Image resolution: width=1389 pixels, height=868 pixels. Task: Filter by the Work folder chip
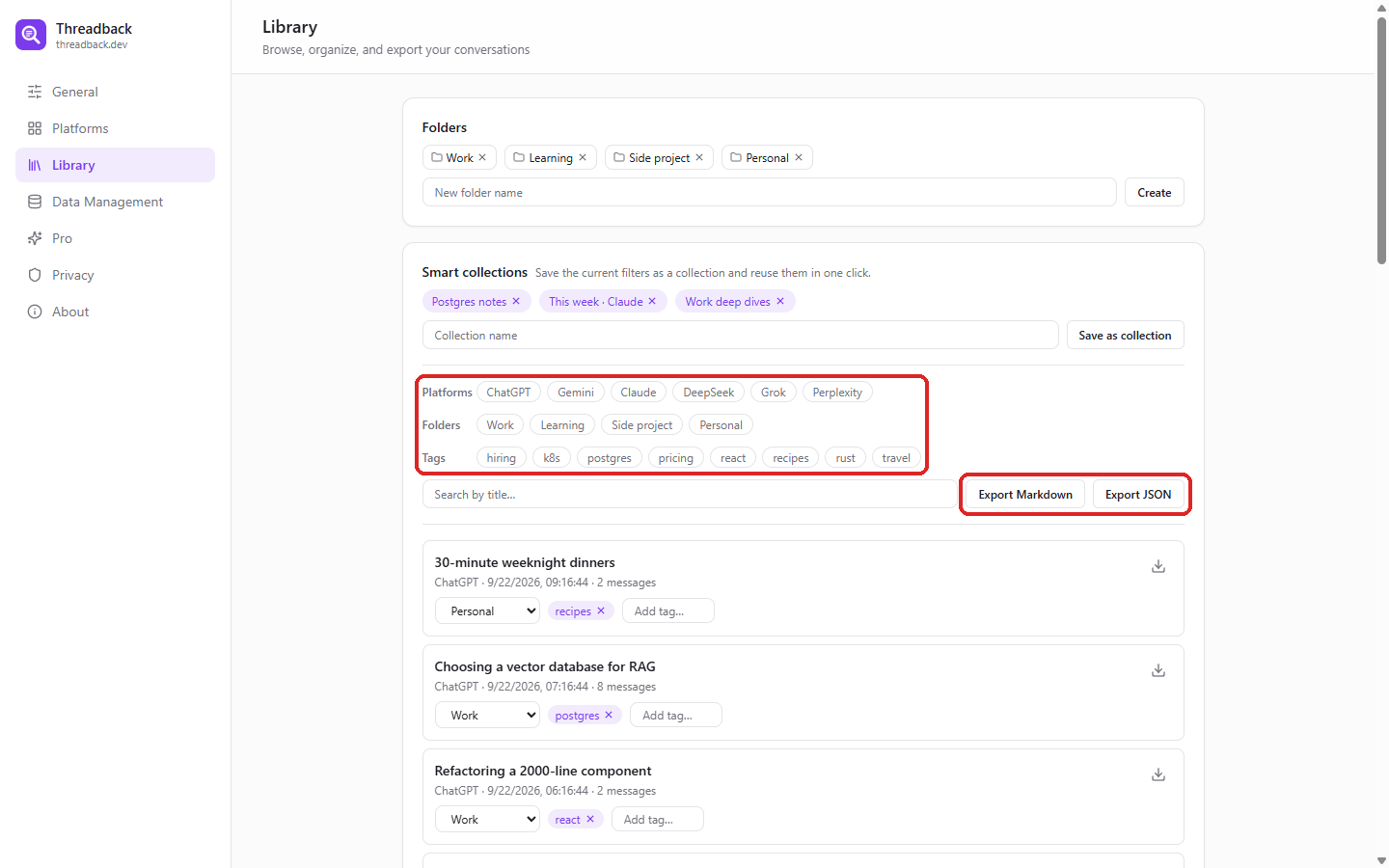coord(500,424)
